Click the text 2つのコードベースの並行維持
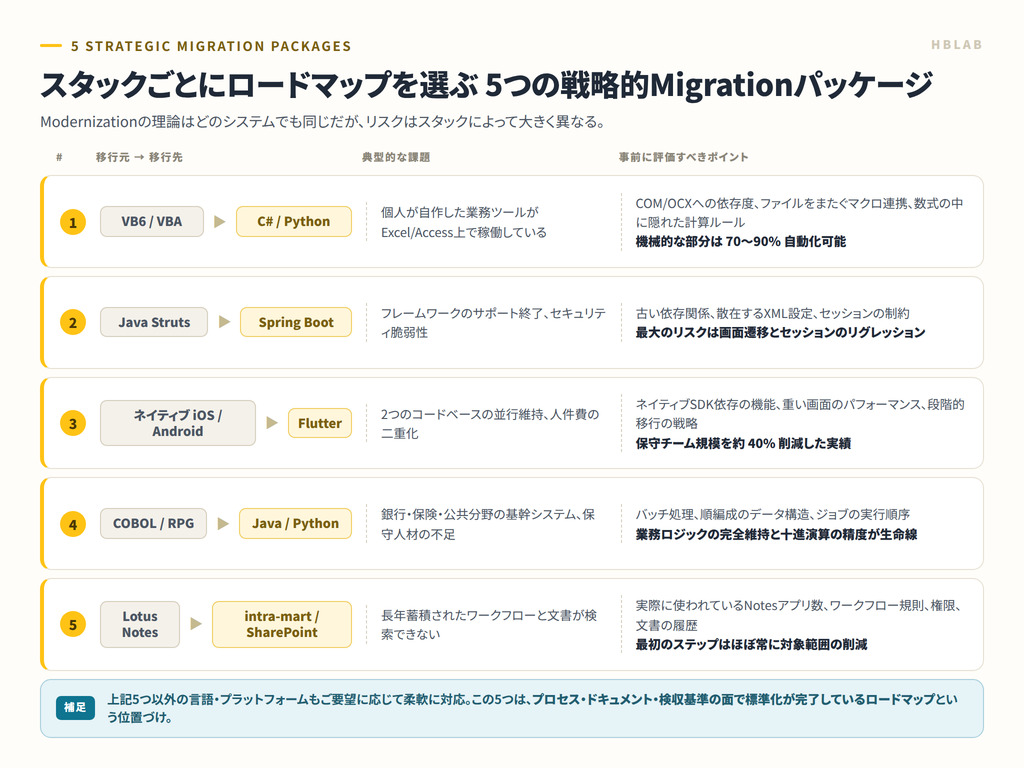1024x768 pixels. click(462, 414)
